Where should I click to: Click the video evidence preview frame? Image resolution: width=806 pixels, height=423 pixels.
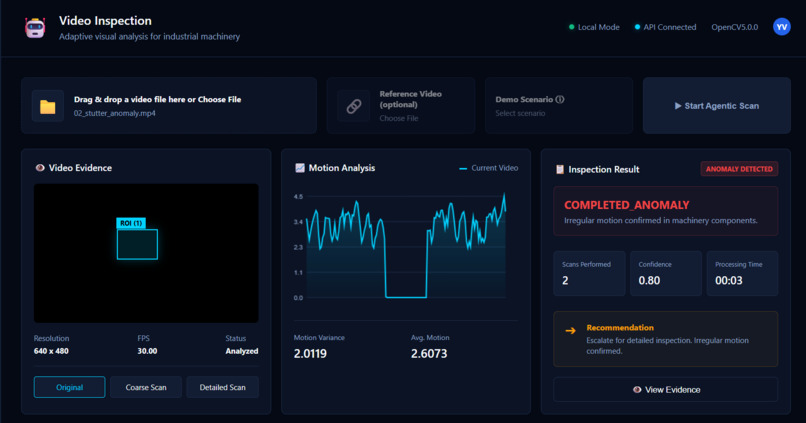coord(146,253)
